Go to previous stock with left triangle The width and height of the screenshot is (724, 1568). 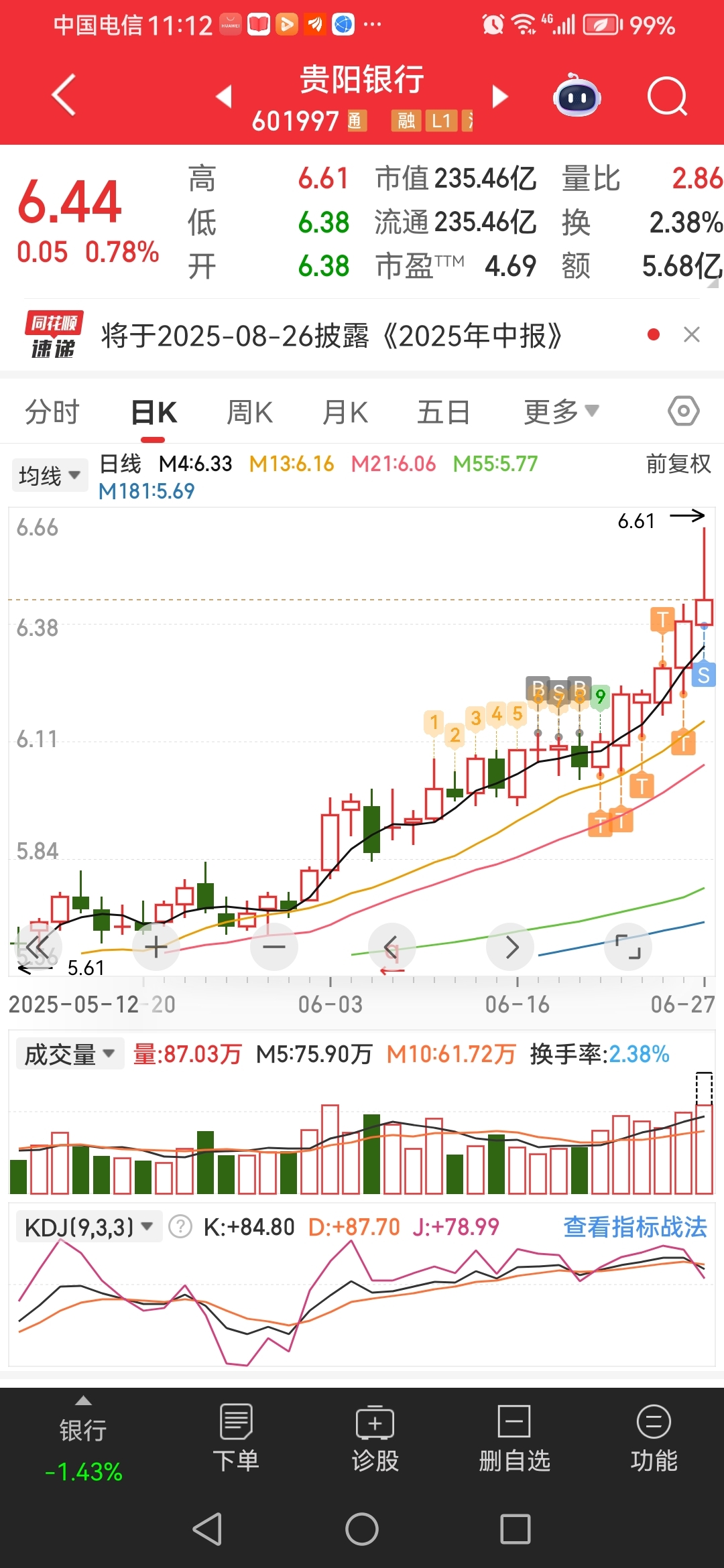click(225, 96)
